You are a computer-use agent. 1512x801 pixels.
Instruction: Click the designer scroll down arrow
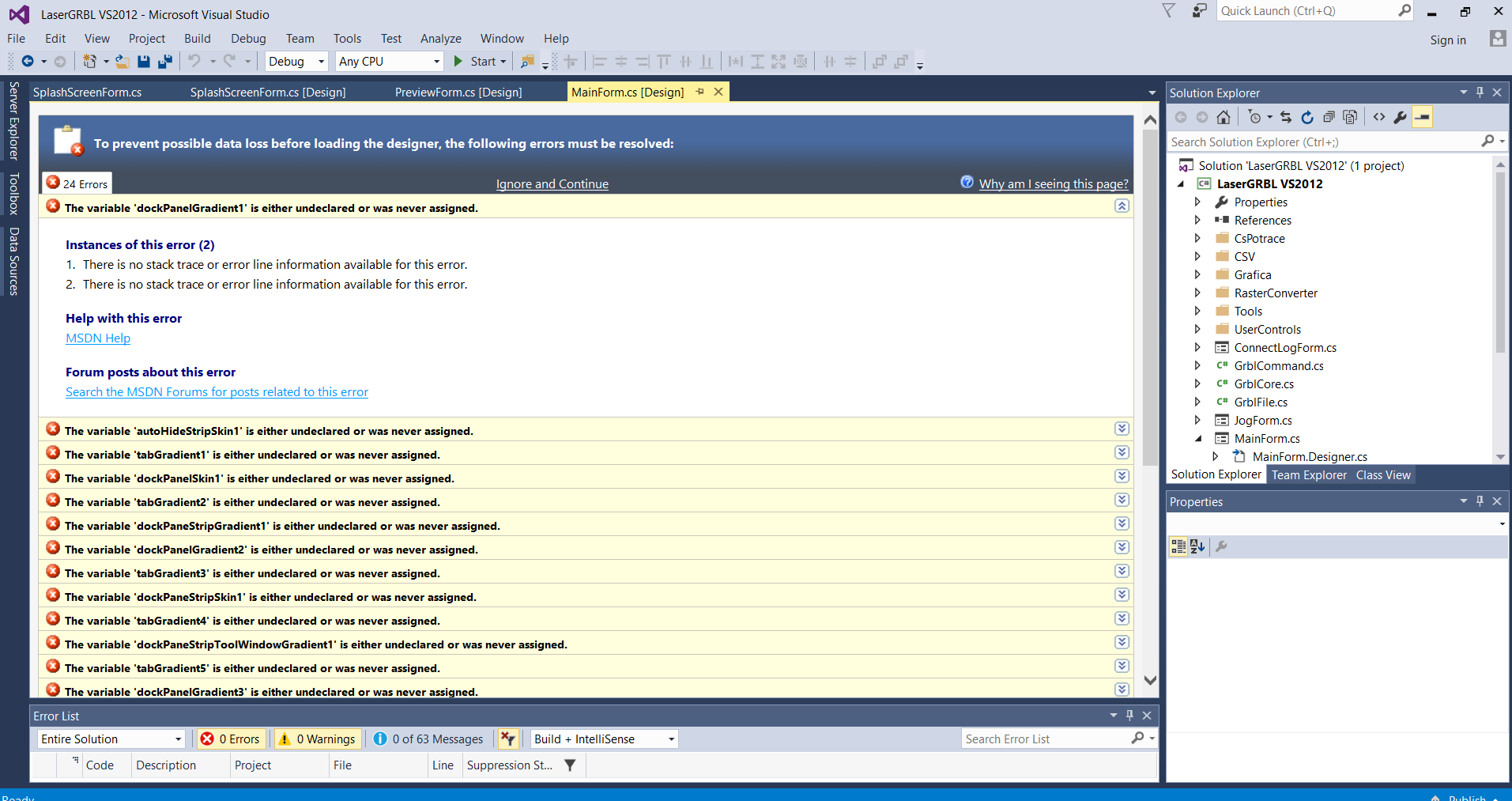(1151, 680)
